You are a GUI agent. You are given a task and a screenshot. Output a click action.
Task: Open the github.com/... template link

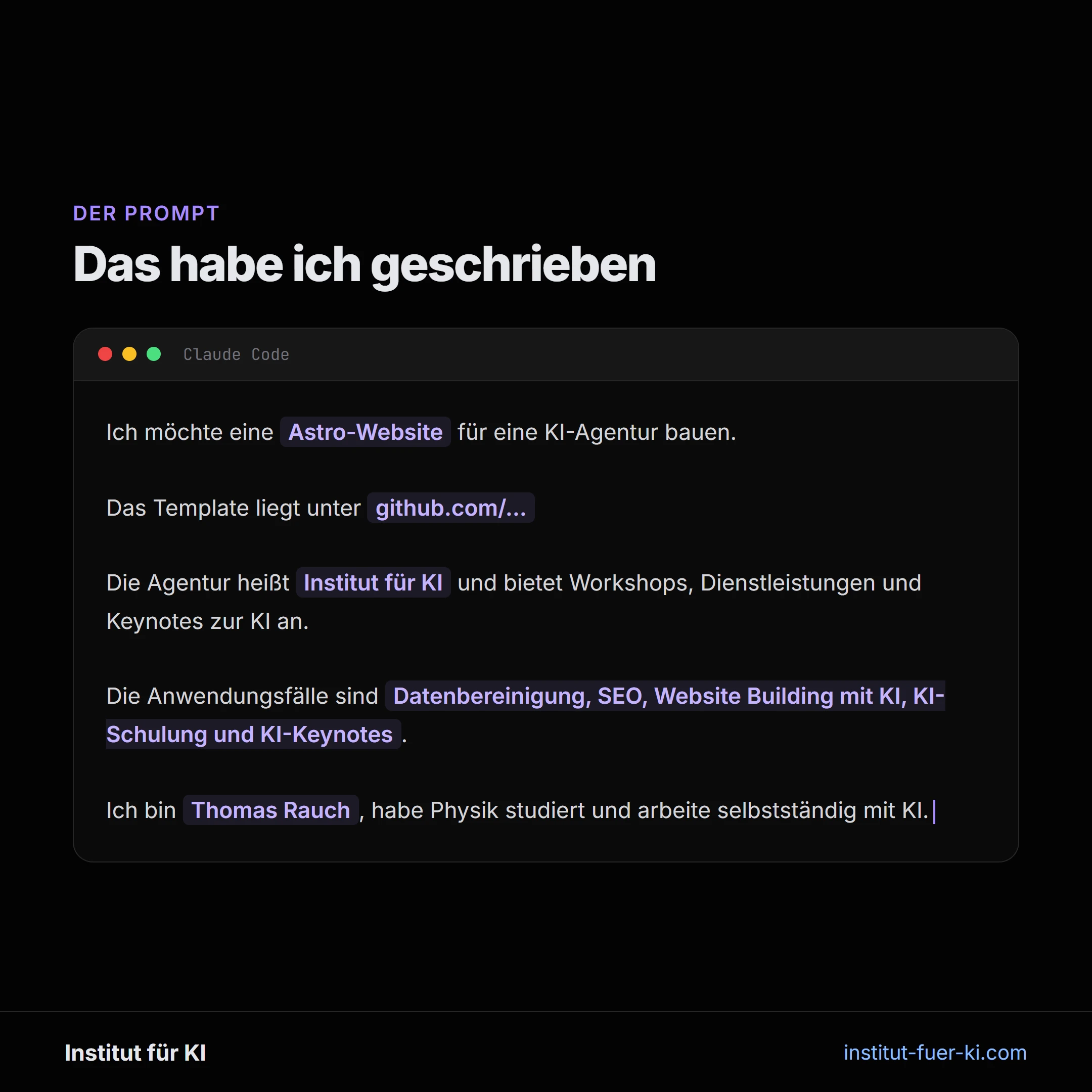click(450, 508)
